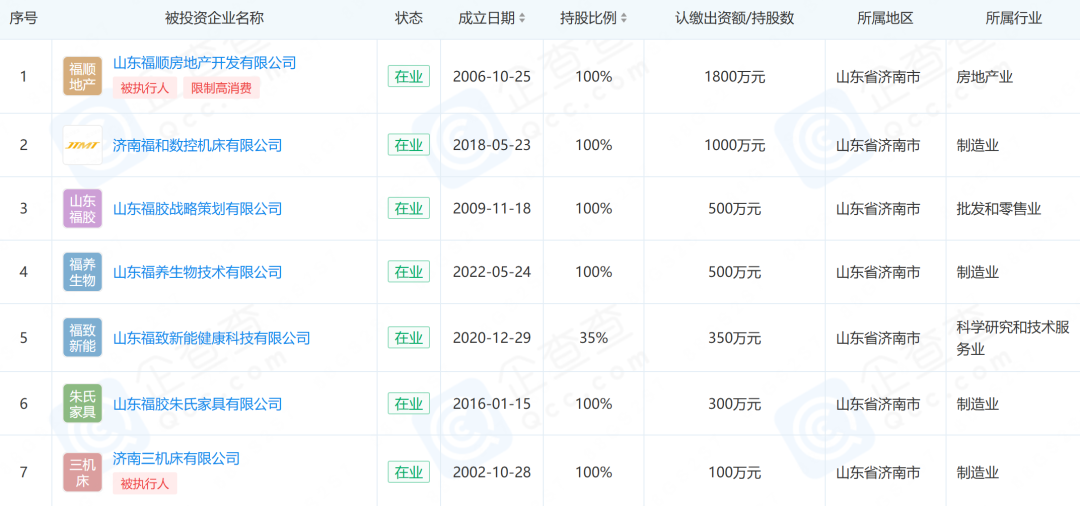Click the 所属地区 column header
The height and width of the screenshot is (506, 1080).
[x=885, y=19]
